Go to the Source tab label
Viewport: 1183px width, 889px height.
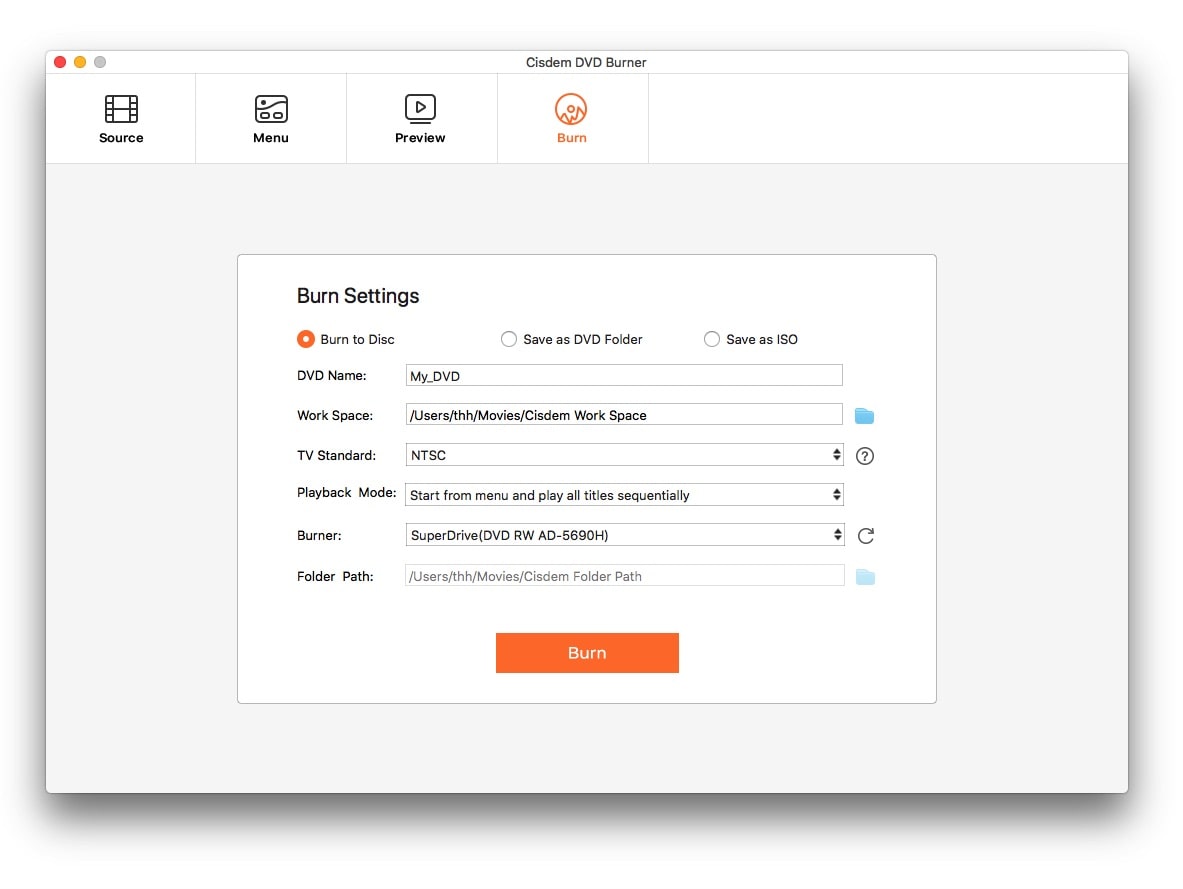(121, 138)
